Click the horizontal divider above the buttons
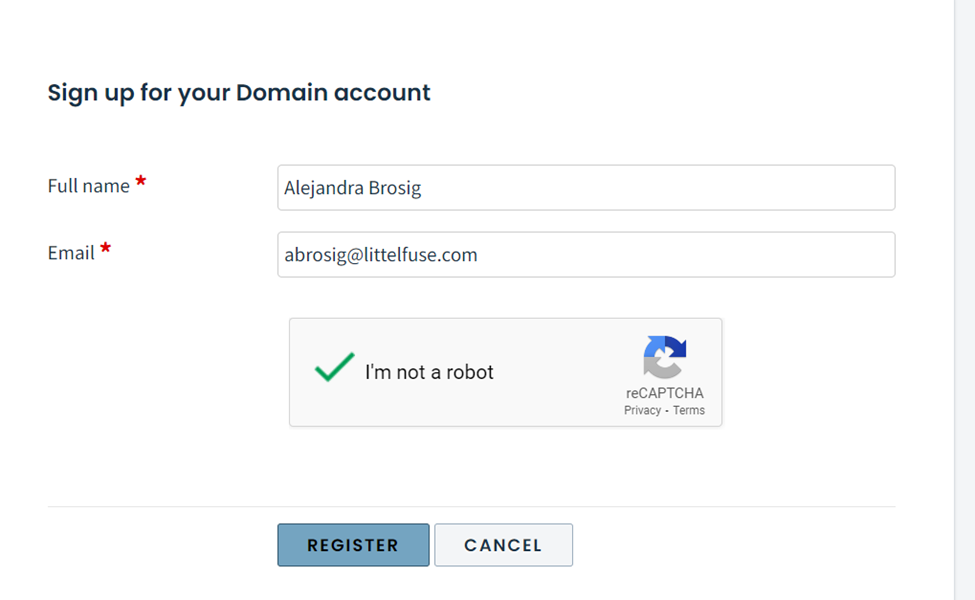975x600 pixels. tap(470, 507)
